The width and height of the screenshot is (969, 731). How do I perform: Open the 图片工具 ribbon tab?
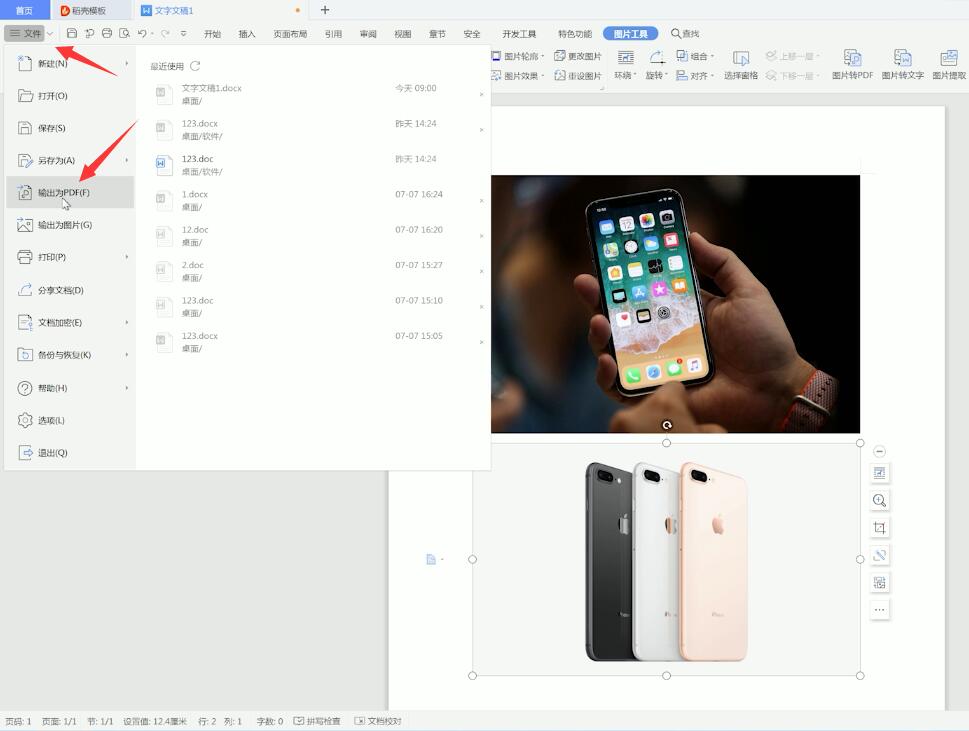[630, 34]
